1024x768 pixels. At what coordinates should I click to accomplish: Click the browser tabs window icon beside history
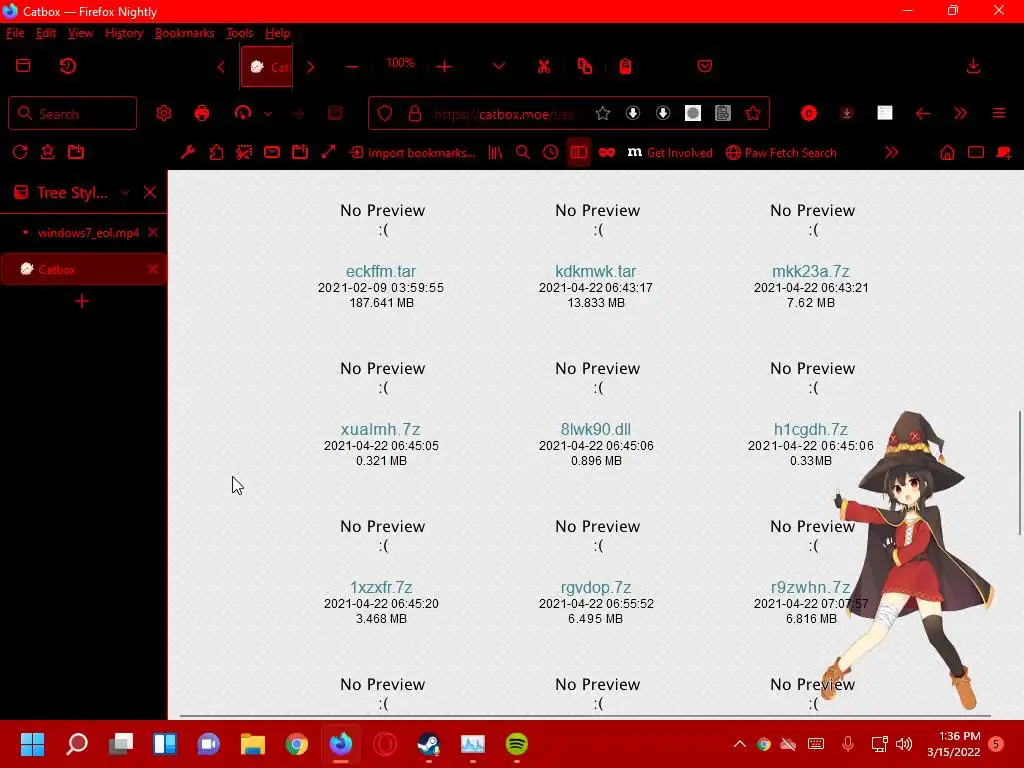tap(23, 65)
